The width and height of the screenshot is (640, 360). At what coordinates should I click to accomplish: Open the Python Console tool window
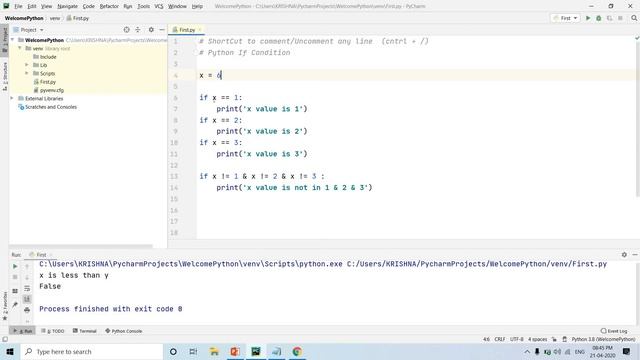pyautogui.click(x=123, y=331)
